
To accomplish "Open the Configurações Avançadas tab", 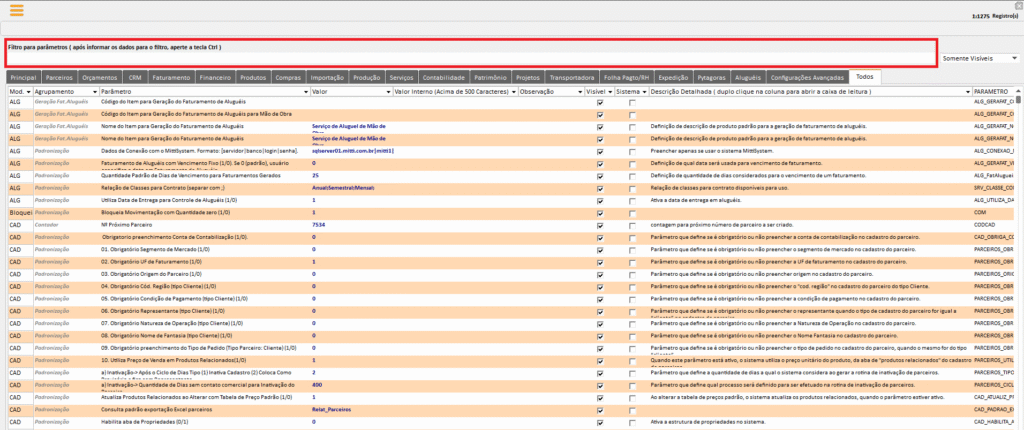I will click(807, 77).
